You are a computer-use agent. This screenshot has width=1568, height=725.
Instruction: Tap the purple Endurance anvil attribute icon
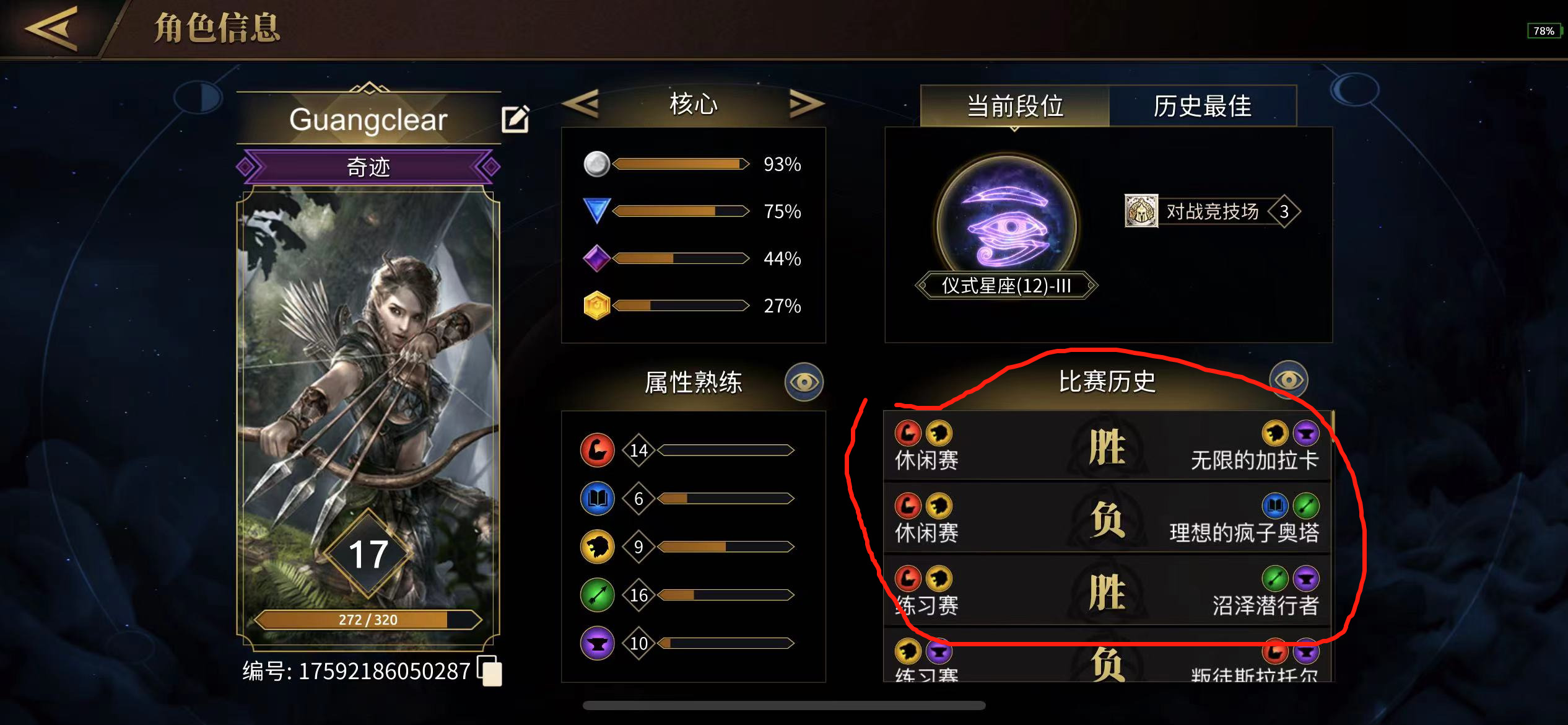597,643
